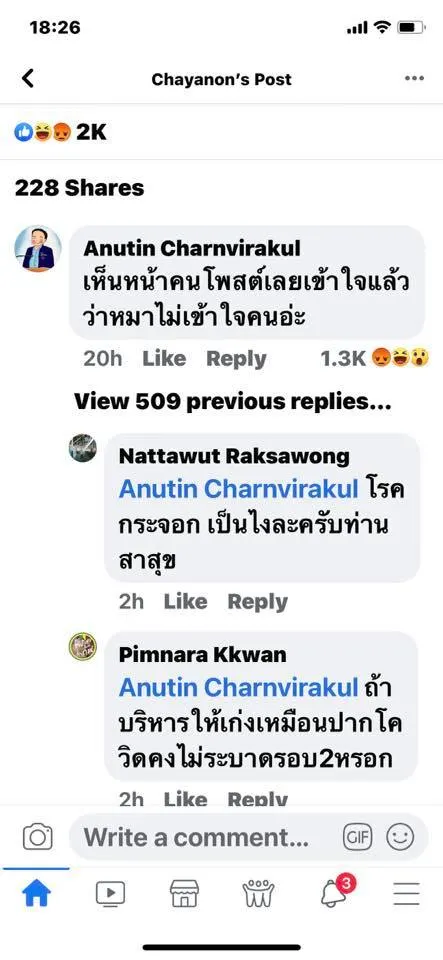Open camera to attach a photo
This screenshot has width=443, height=960.
[x=37, y=837]
